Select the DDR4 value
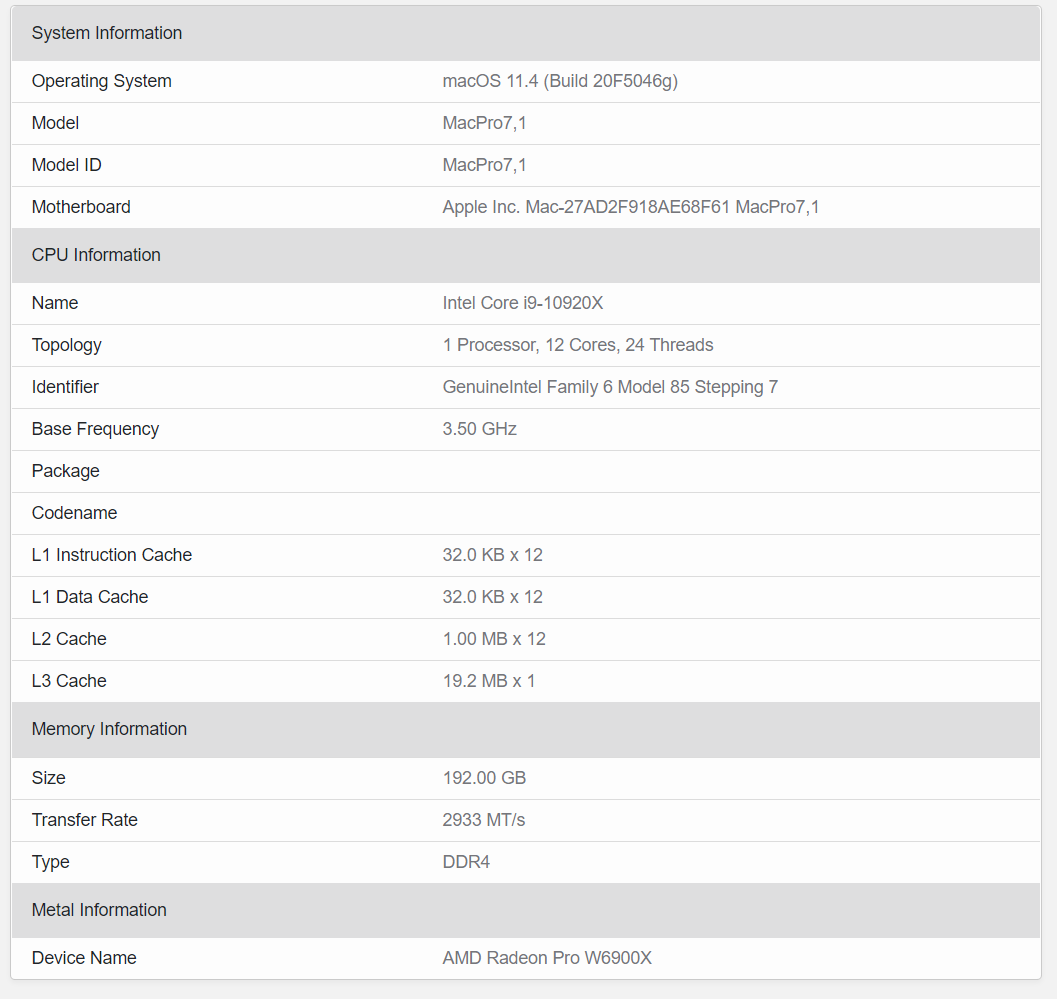Screen dimensions: 1057x999 pos(466,861)
